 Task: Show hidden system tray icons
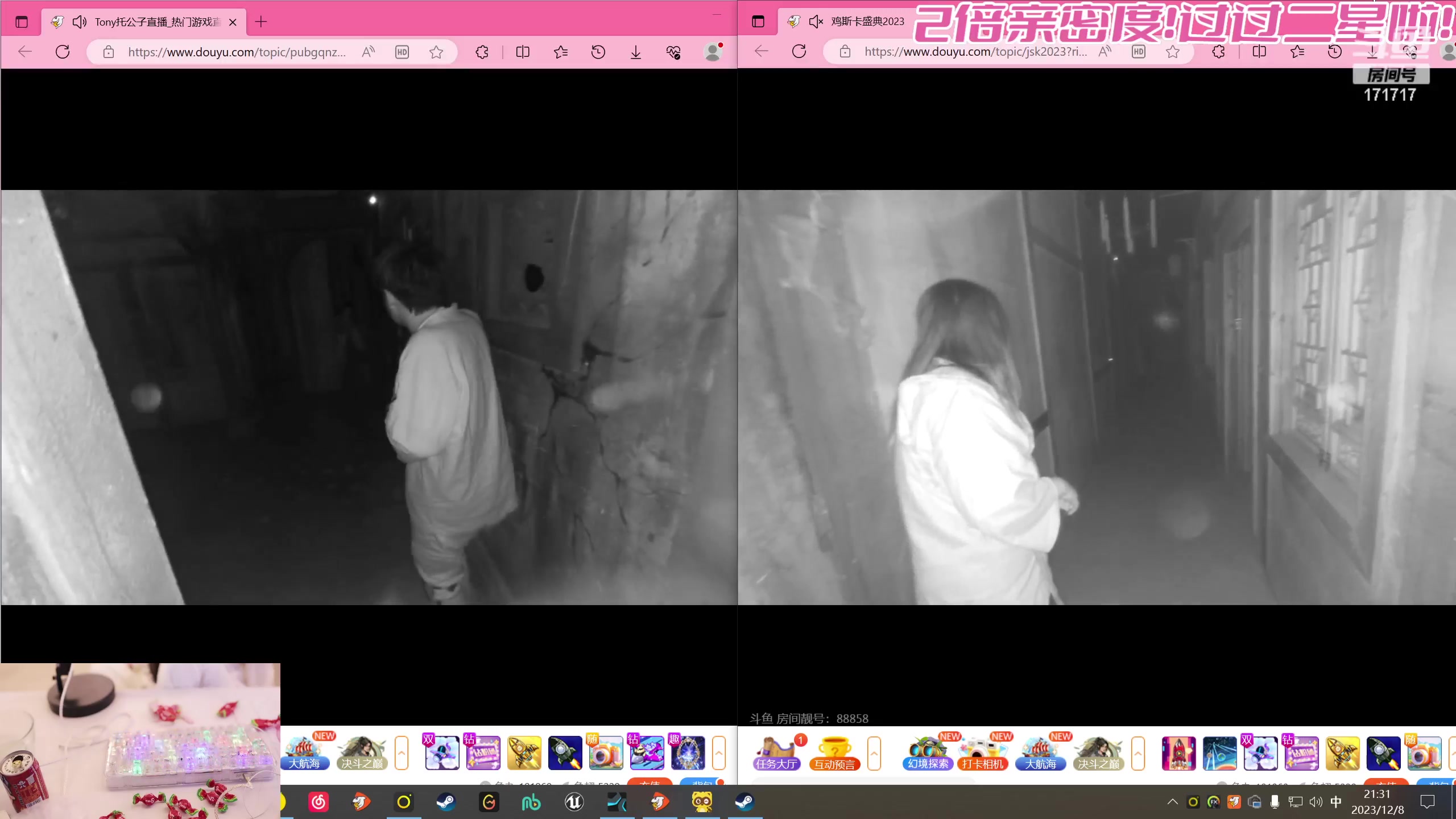point(1172,802)
